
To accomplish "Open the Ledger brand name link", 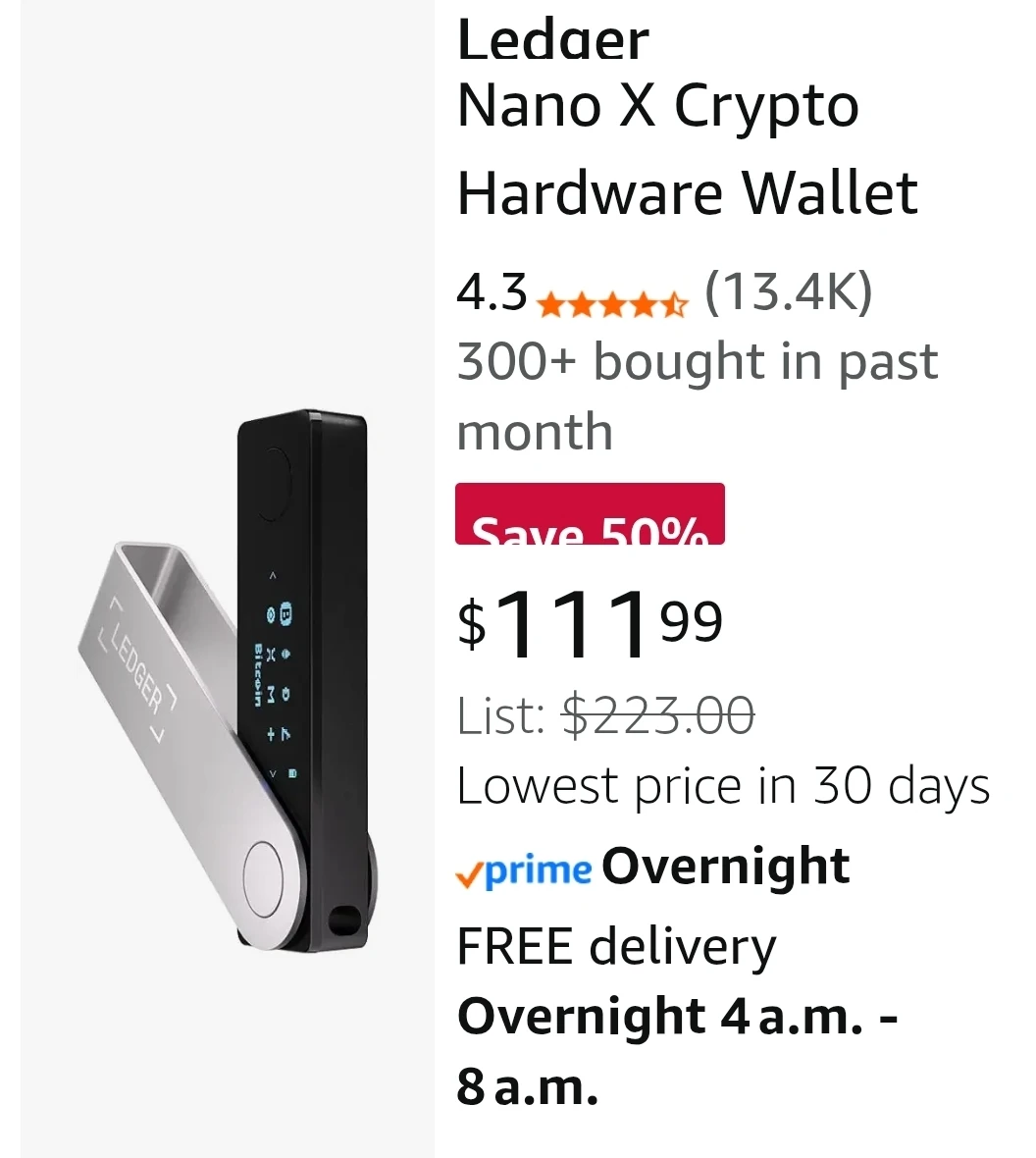I will click(x=552, y=39).
